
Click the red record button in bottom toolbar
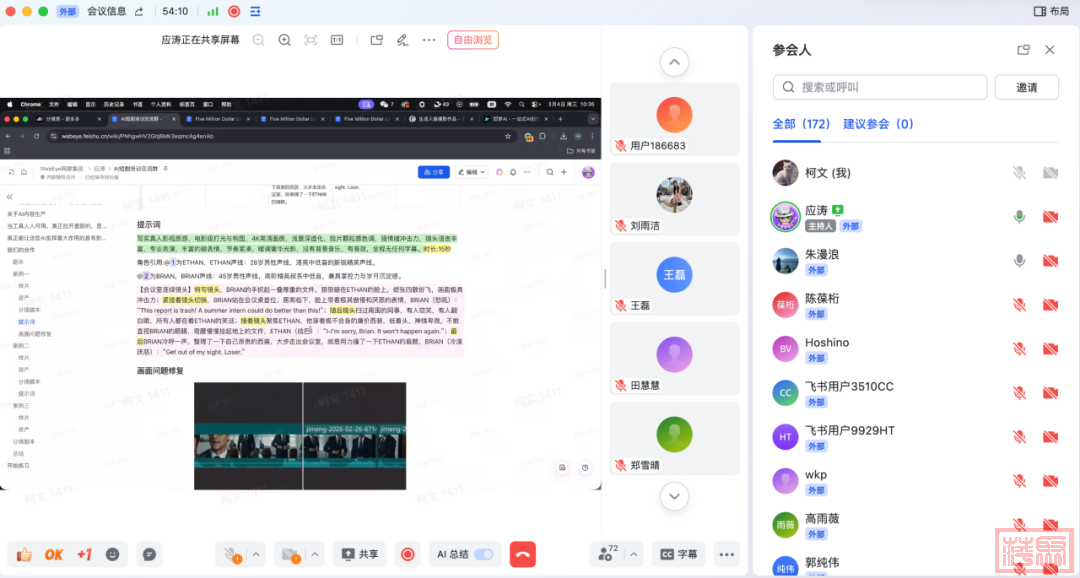[407, 554]
